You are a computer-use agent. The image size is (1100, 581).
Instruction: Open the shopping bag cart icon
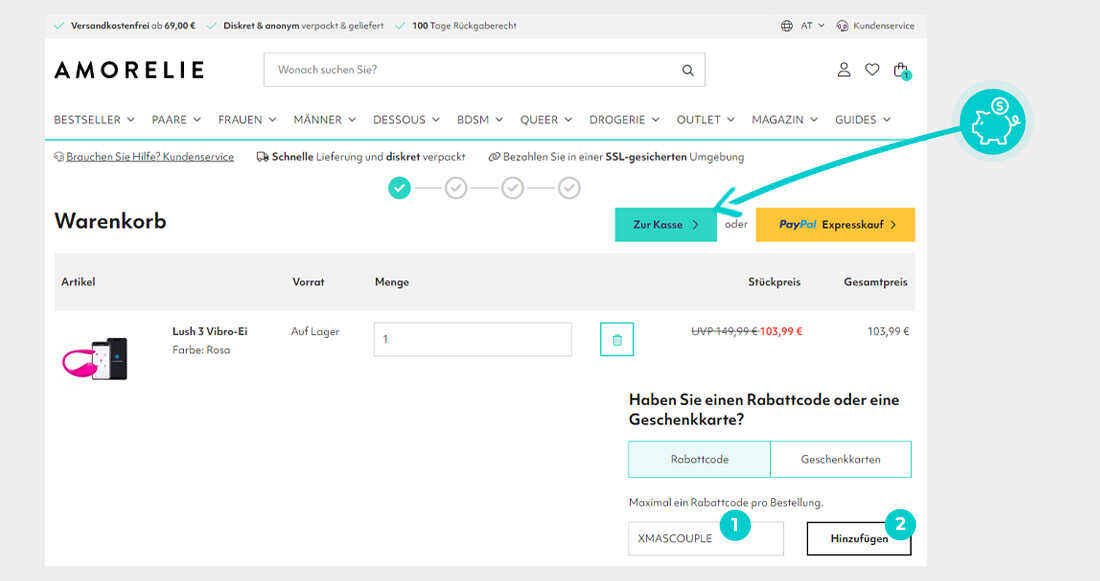901,70
